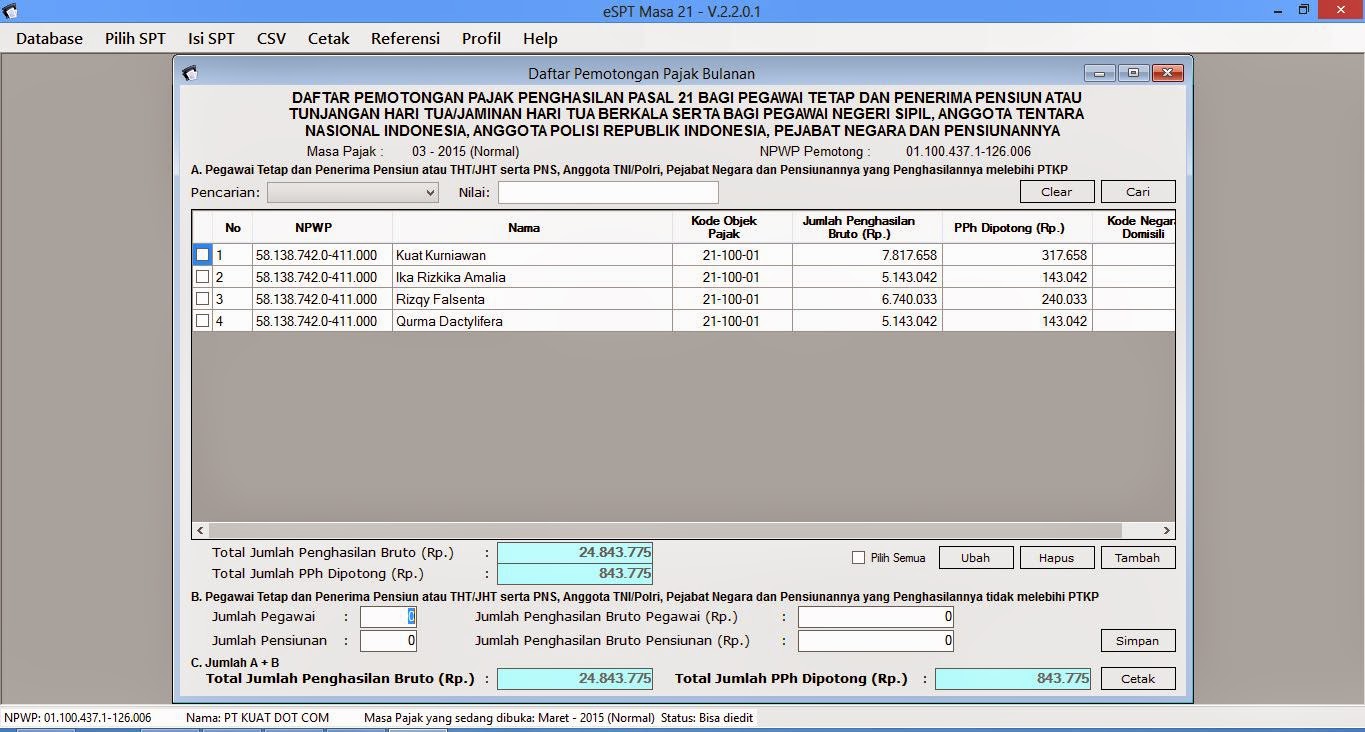Open the Pilih SPT menu
The height and width of the screenshot is (732, 1365).
coord(135,38)
